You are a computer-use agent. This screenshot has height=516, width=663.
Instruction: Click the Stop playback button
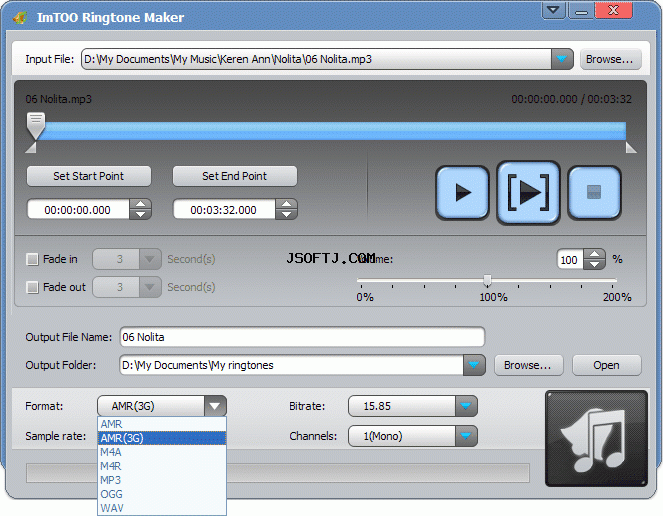594,193
